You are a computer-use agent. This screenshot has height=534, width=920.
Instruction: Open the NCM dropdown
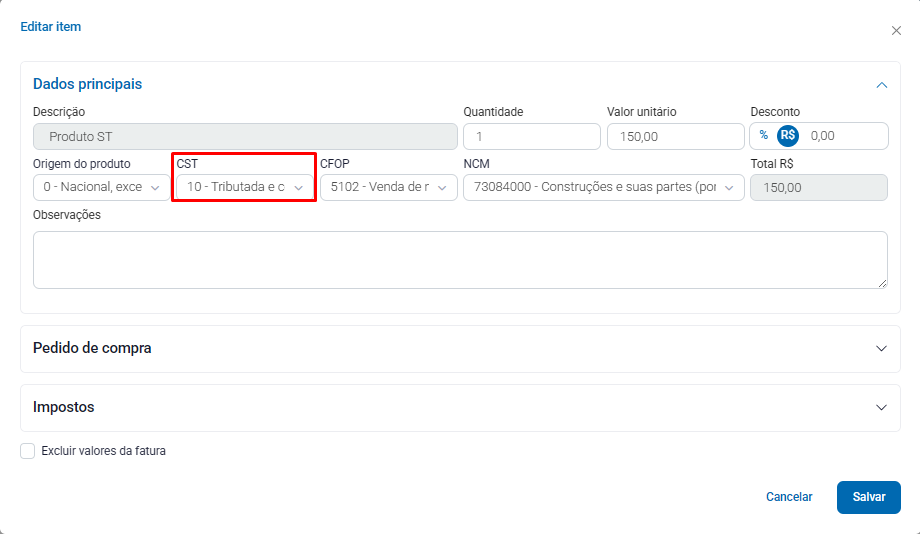pos(603,187)
